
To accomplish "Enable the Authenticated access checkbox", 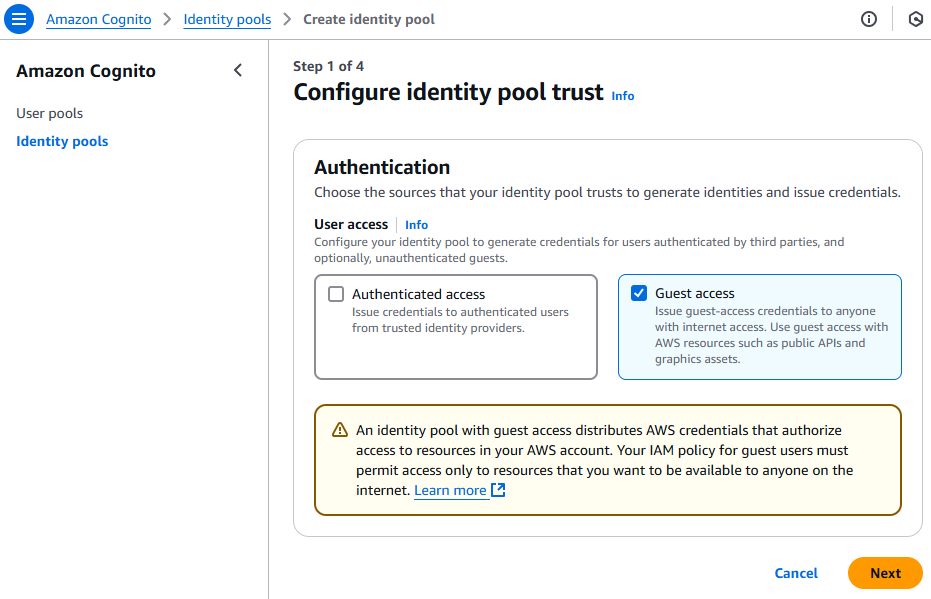I will tap(336, 294).
